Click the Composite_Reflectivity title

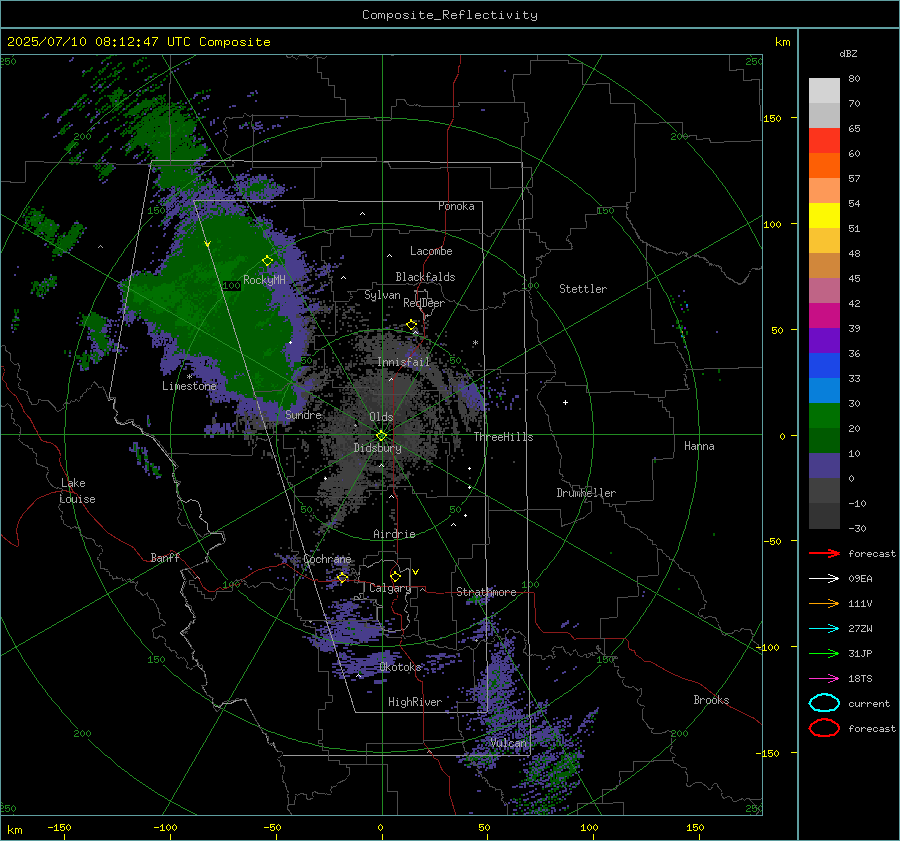[x=450, y=15]
